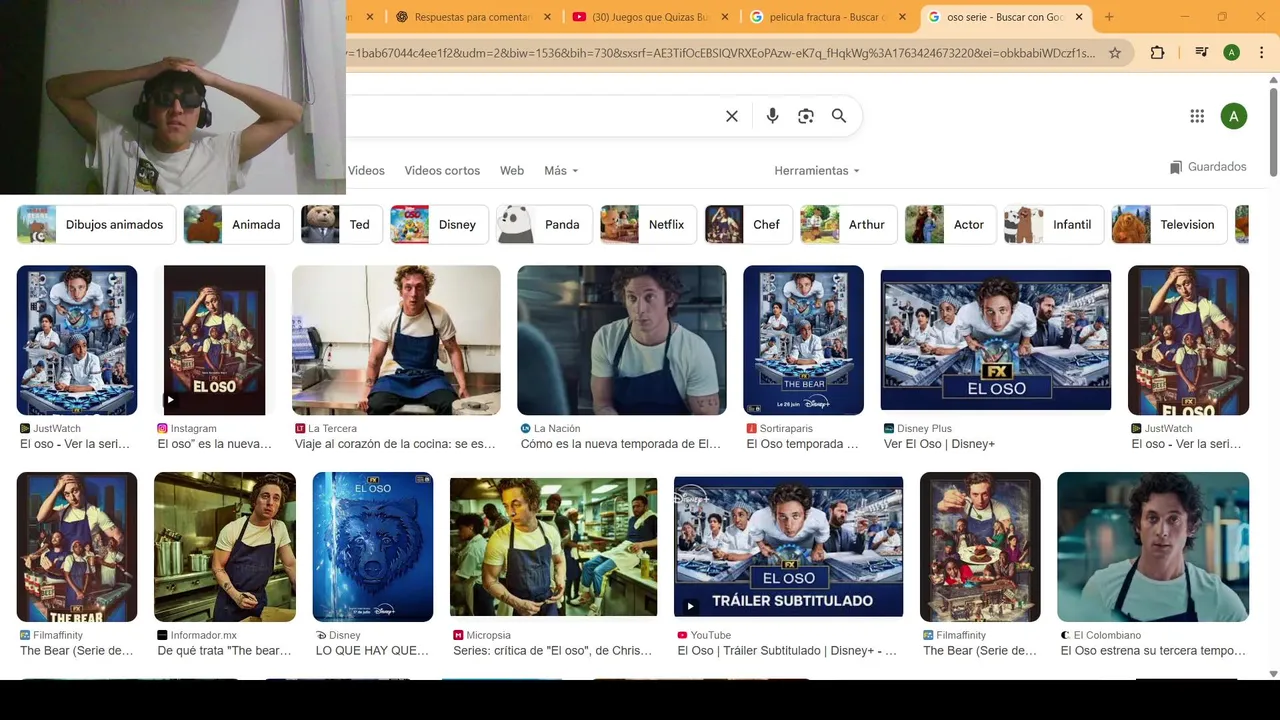Open the media controls icon in toolbar
This screenshot has width=1280, height=720.
(1202, 53)
